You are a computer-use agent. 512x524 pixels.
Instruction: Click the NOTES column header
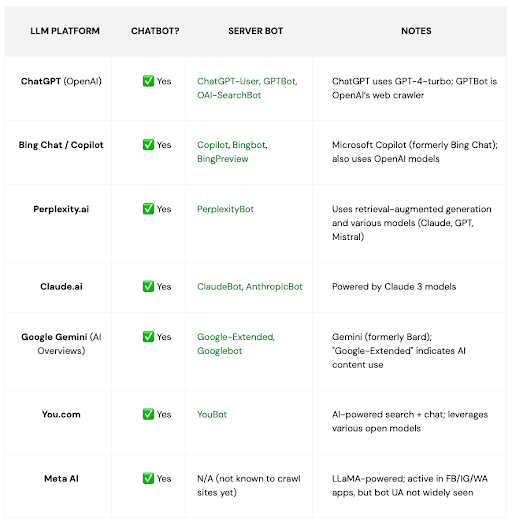pyautogui.click(x=416, y=31)
